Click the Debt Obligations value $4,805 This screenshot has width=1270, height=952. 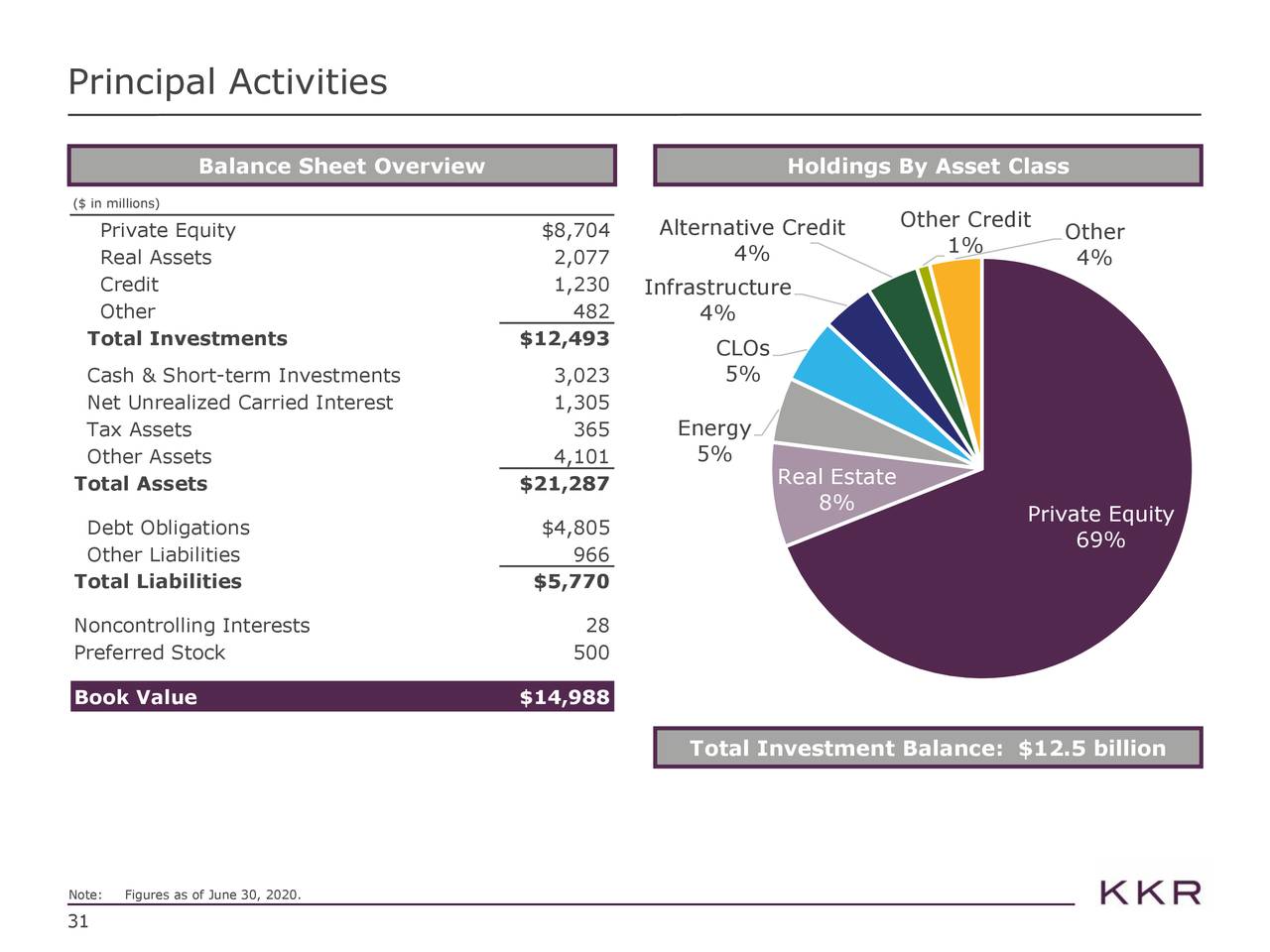(x=575, y=529)
